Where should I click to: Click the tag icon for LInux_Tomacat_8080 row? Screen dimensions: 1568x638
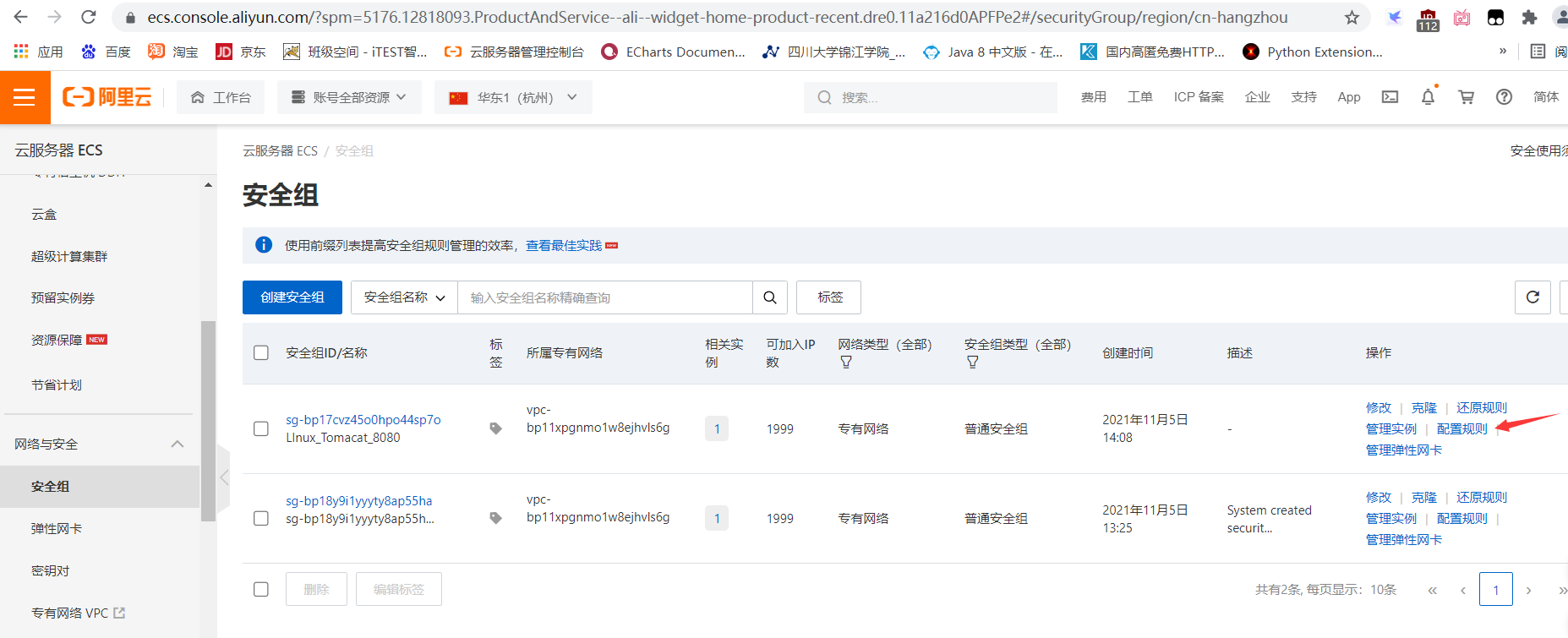click(x=495, y=428)
